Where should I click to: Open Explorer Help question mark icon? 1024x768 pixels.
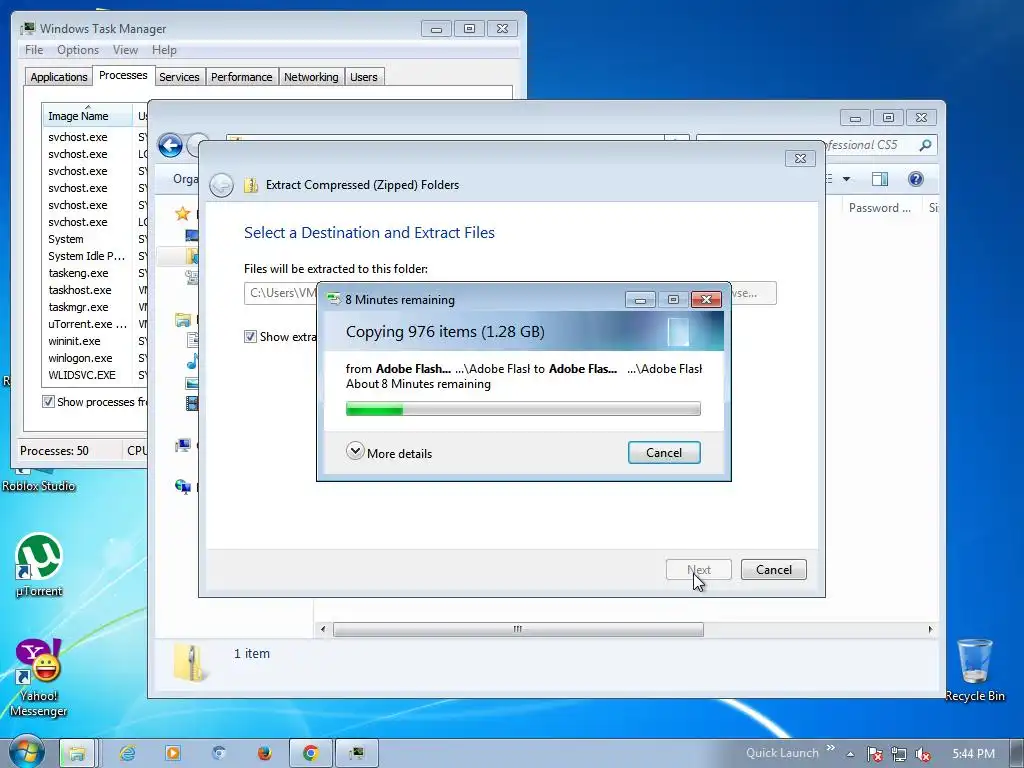(916, 179)
